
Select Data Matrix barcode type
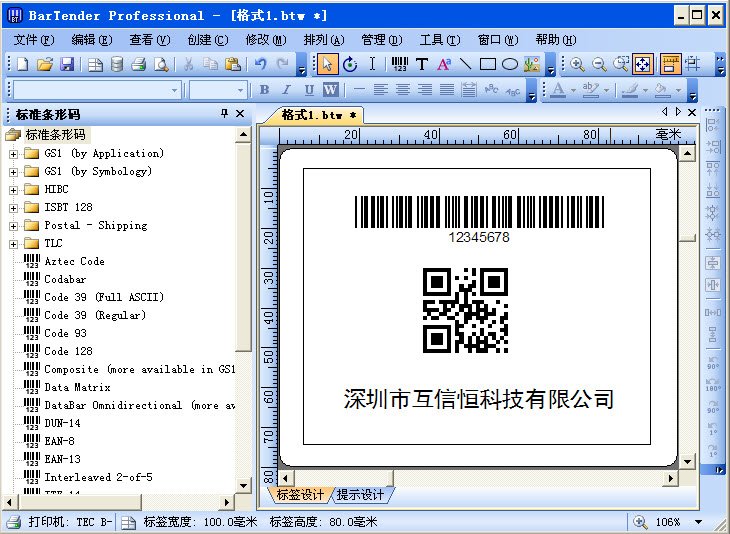pos(77,387)
